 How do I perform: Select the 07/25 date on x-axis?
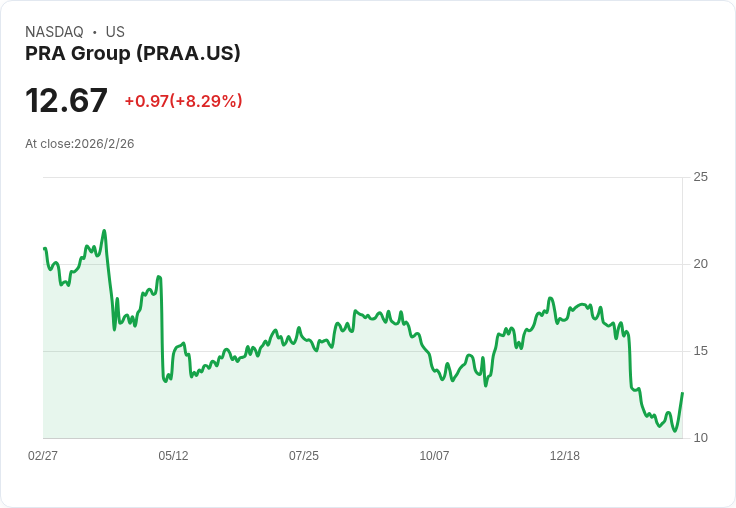click(304, 456)
